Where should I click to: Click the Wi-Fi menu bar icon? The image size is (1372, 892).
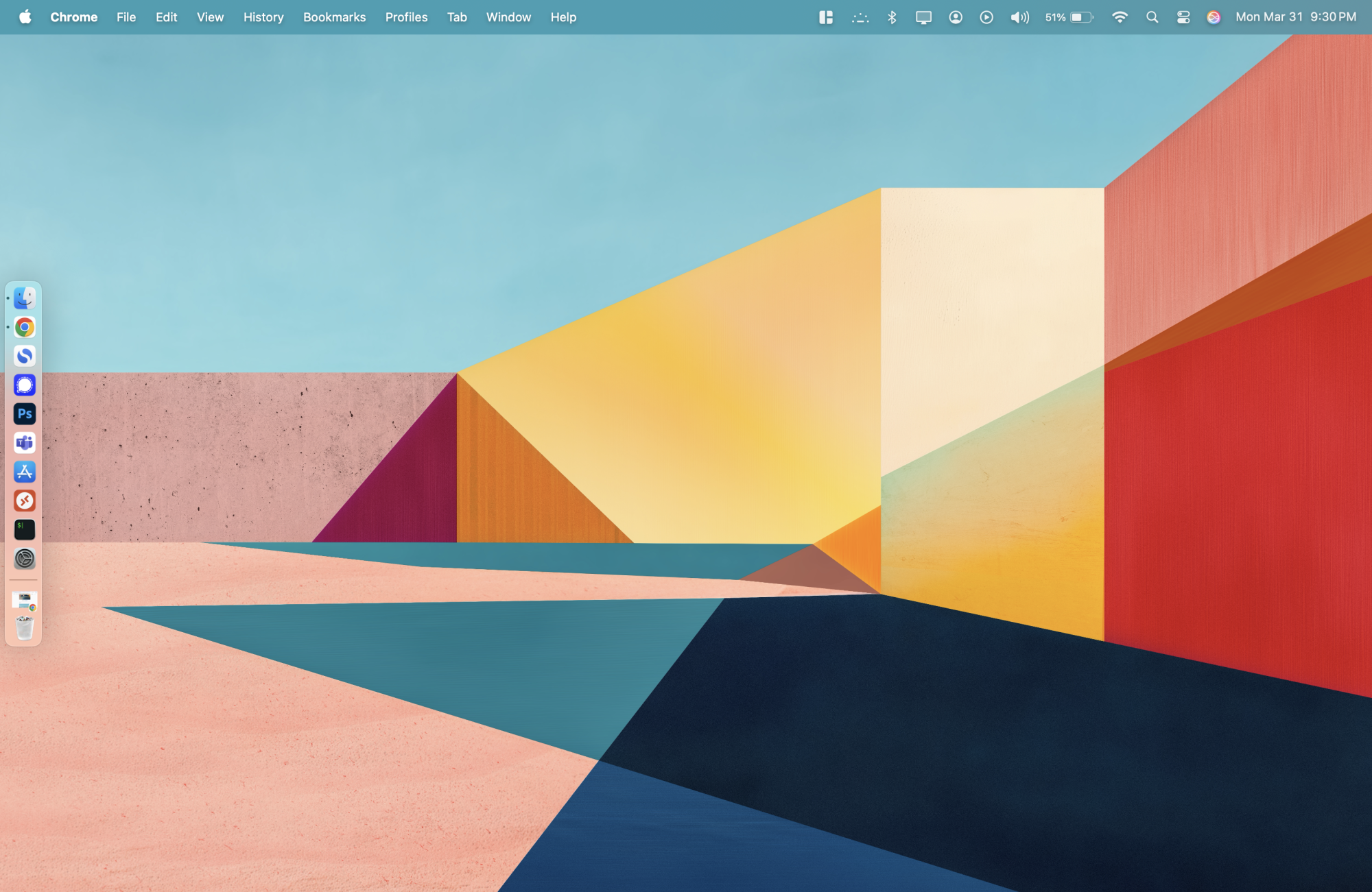tap(1120, 17)
